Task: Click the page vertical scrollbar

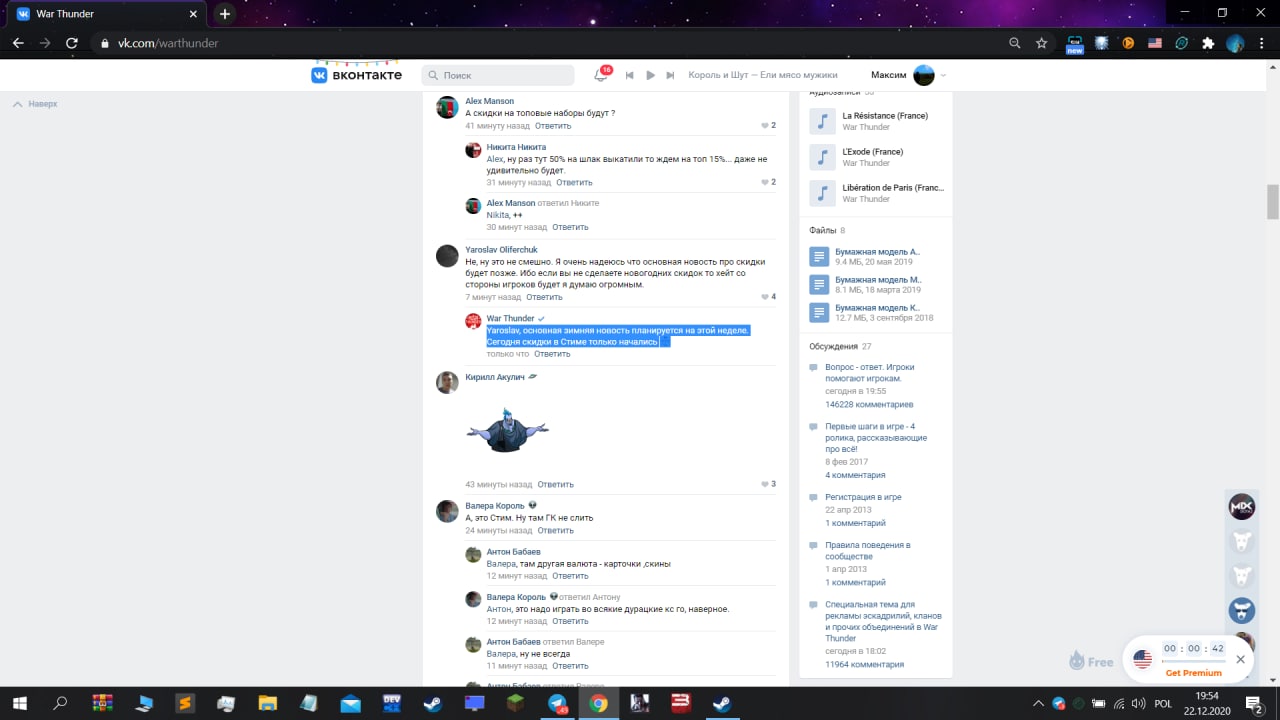Action: point(1273,202)
